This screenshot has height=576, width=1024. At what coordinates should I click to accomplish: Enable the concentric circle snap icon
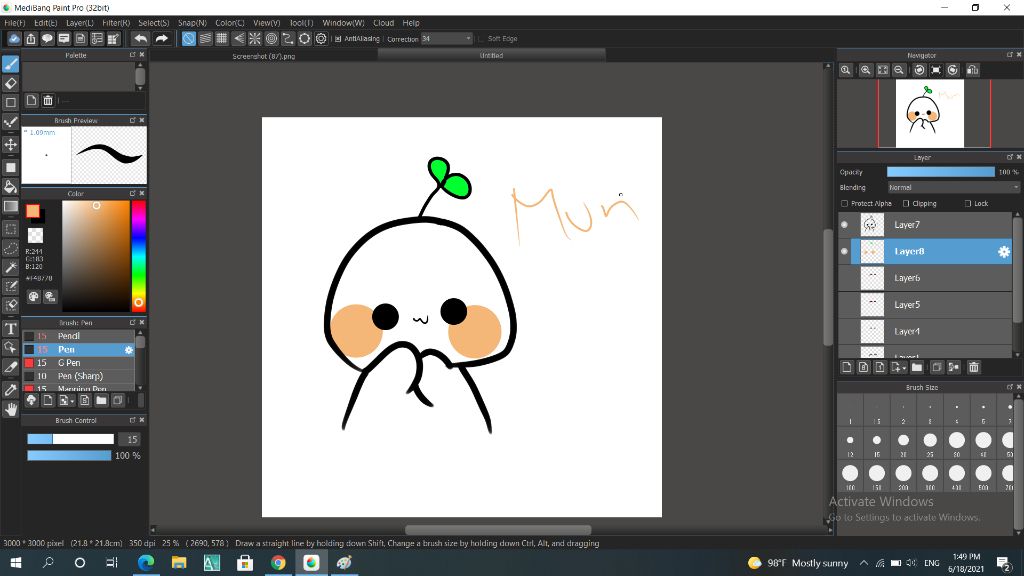click(271, 39)
